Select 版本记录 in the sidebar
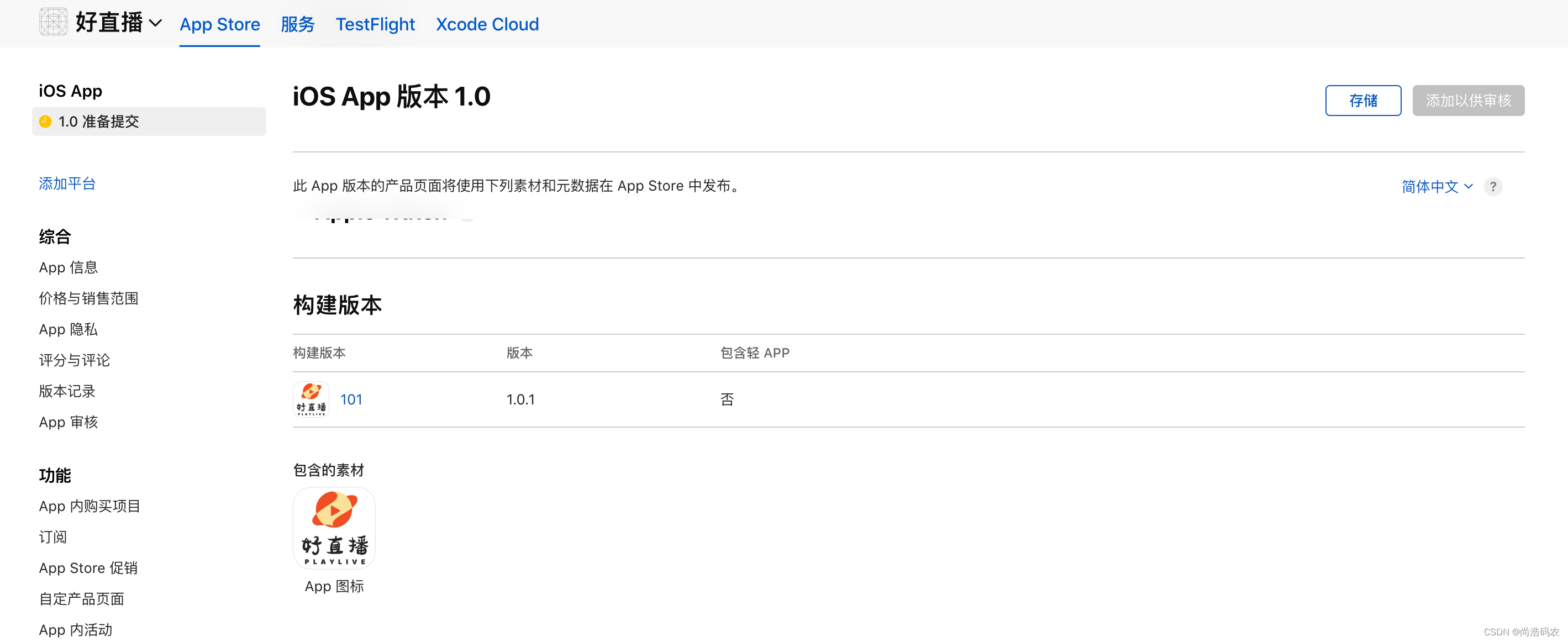 [x=66, y=391]
